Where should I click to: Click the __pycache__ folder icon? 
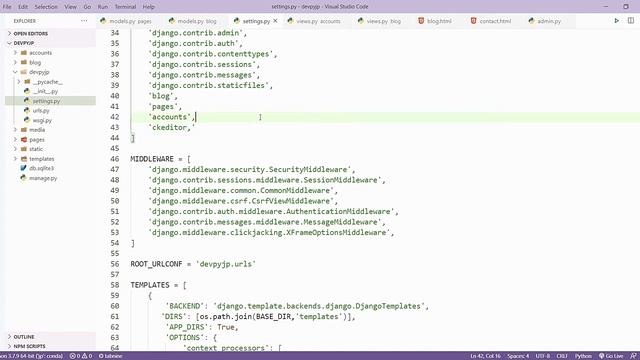tap(27, 82)
